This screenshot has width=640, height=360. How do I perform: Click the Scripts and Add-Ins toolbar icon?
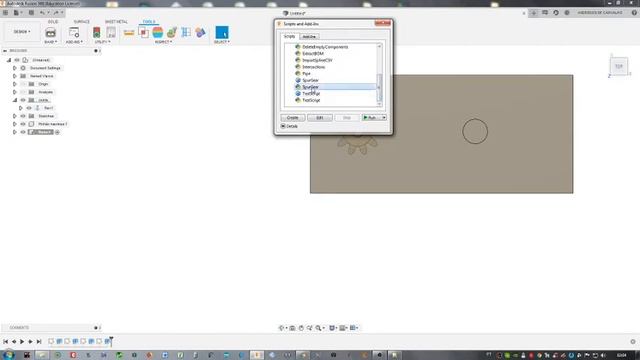[74, 32]
